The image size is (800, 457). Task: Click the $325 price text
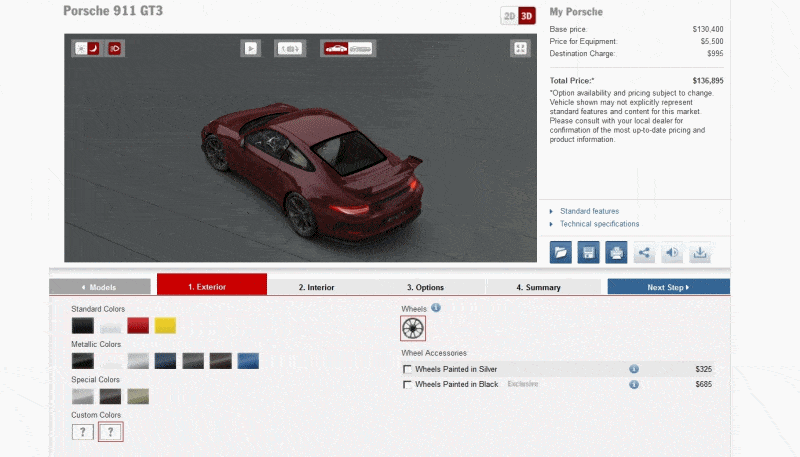704,369
